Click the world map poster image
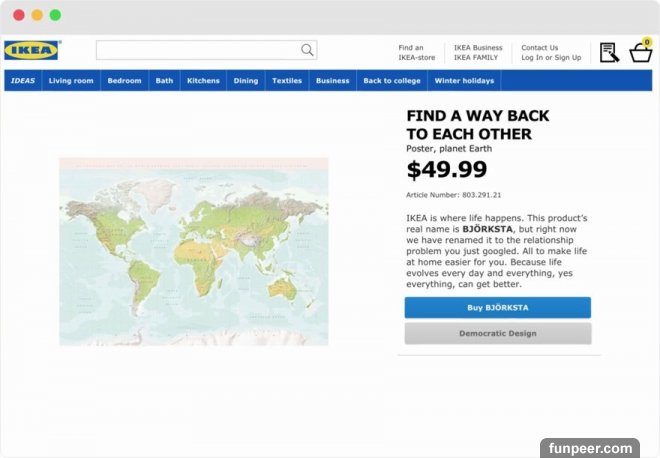The height and width of the screenshot is (458, 660). pos(194,251)
